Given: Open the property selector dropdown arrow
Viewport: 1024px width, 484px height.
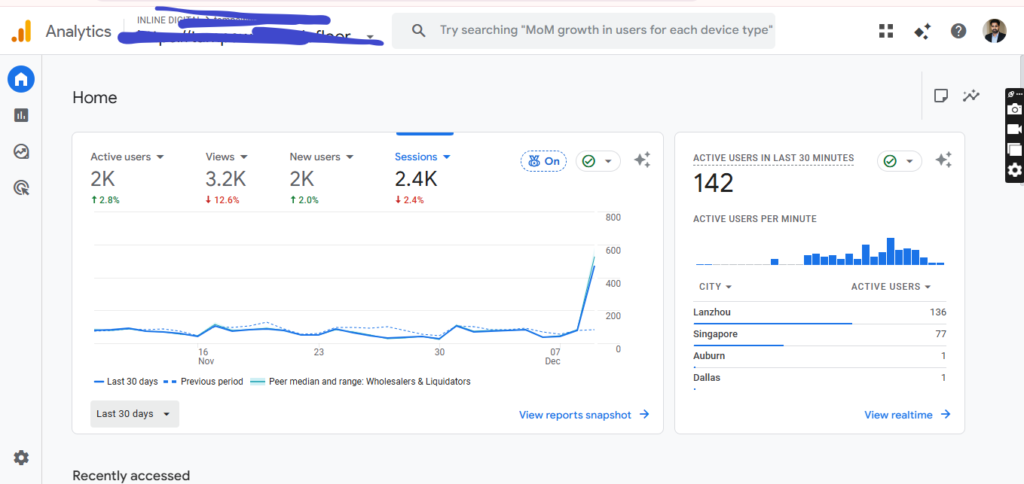Looking at the screenshot, I should (370, 37).
